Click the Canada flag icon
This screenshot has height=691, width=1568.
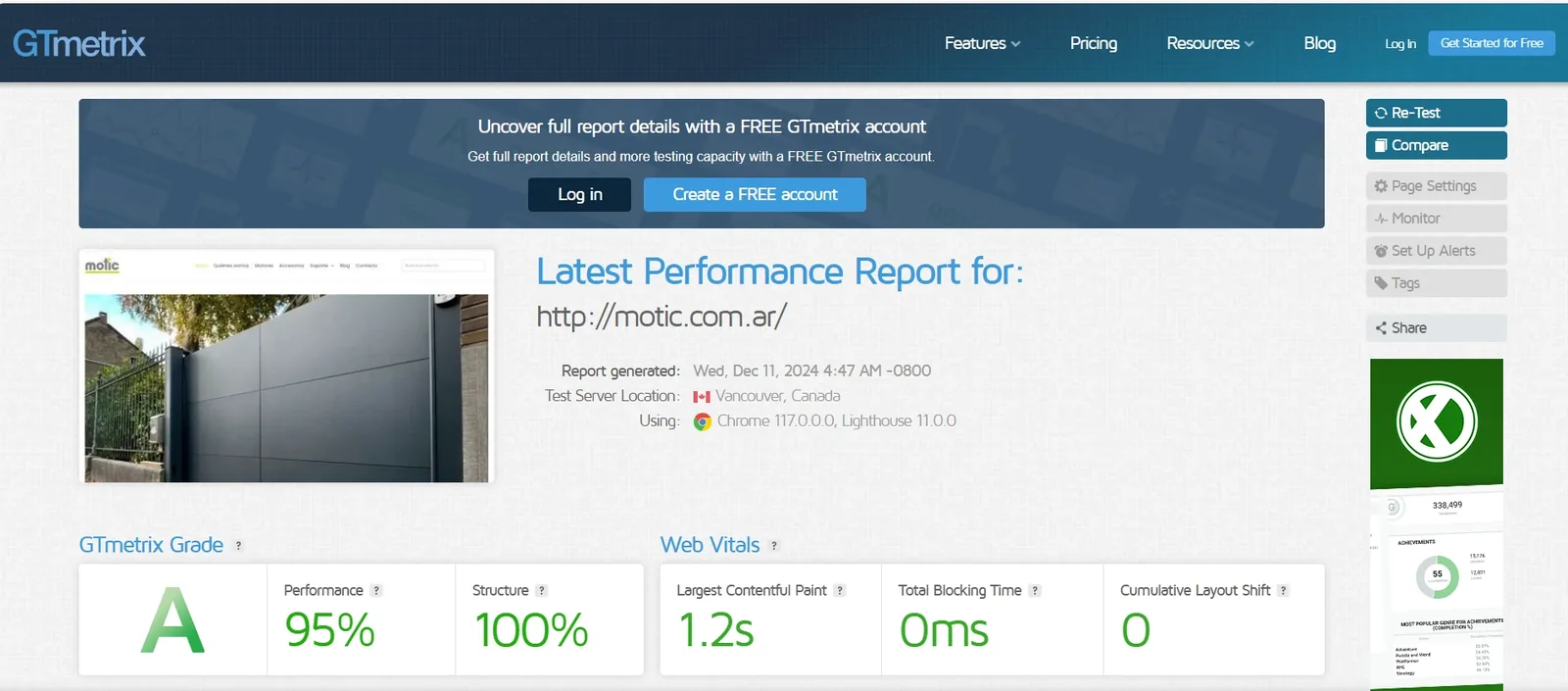[702, 397]
